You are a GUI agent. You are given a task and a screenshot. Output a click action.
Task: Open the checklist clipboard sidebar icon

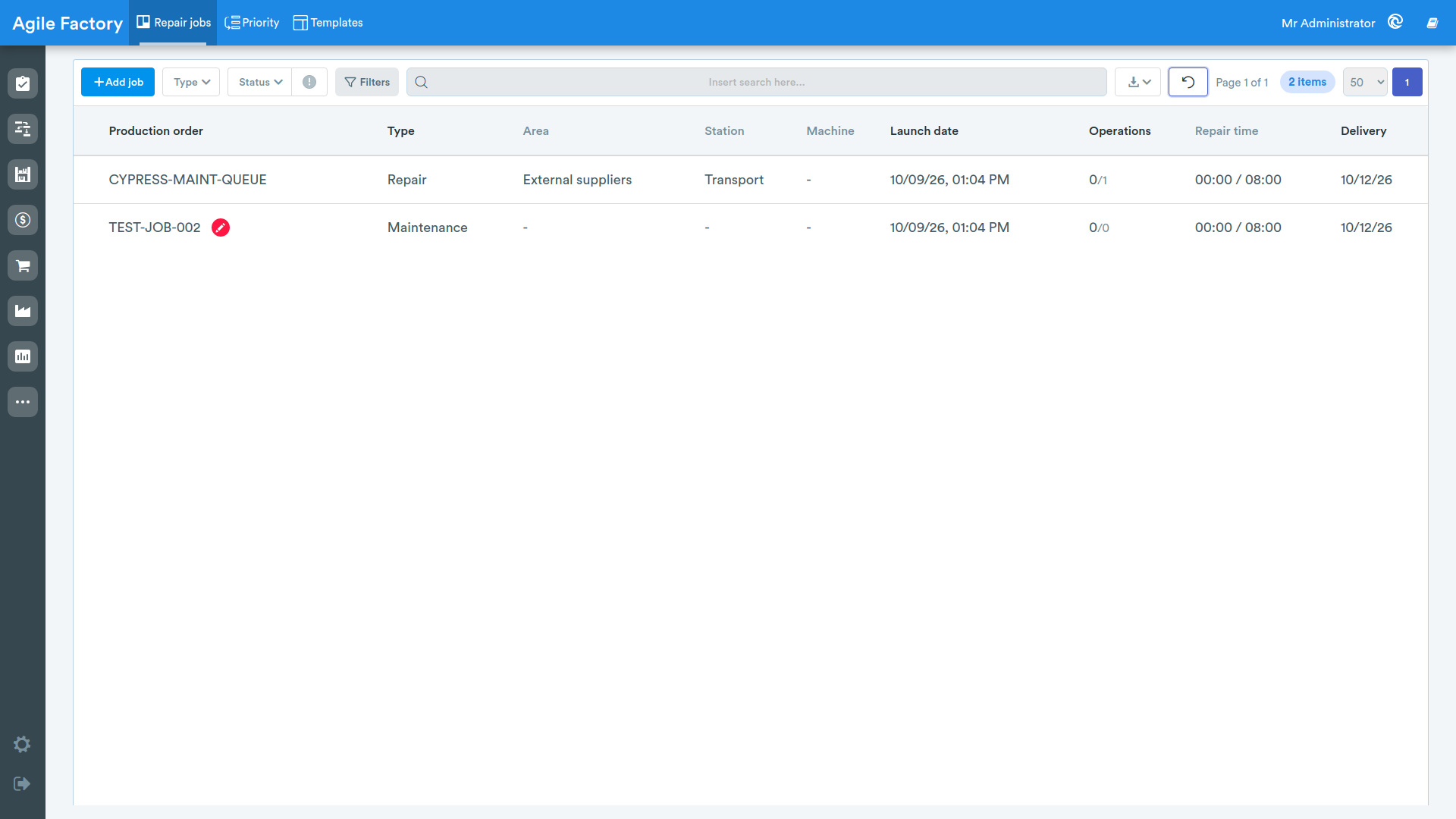point(23,83)
